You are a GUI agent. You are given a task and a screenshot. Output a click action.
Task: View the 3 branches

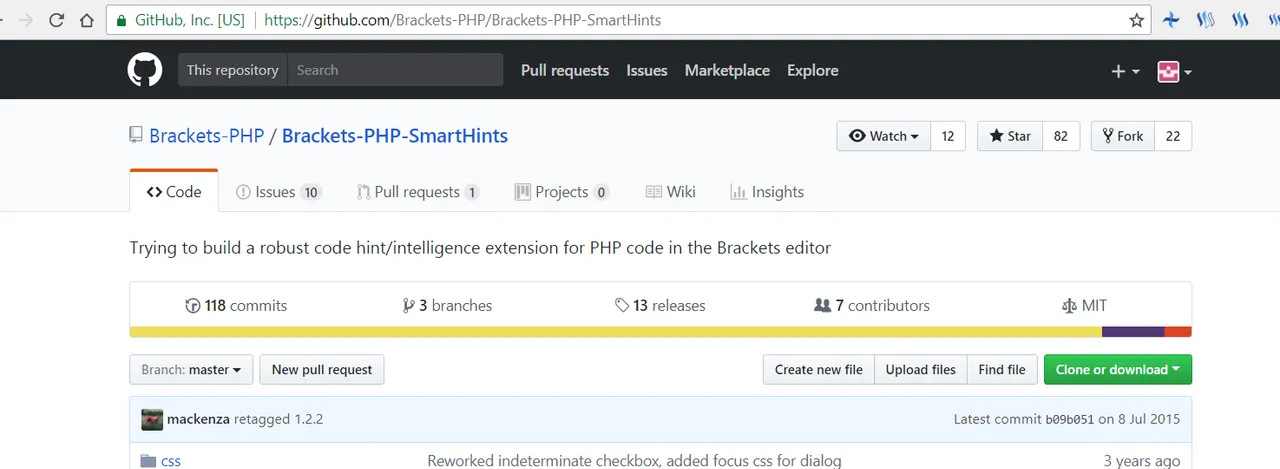pos(447,305)
